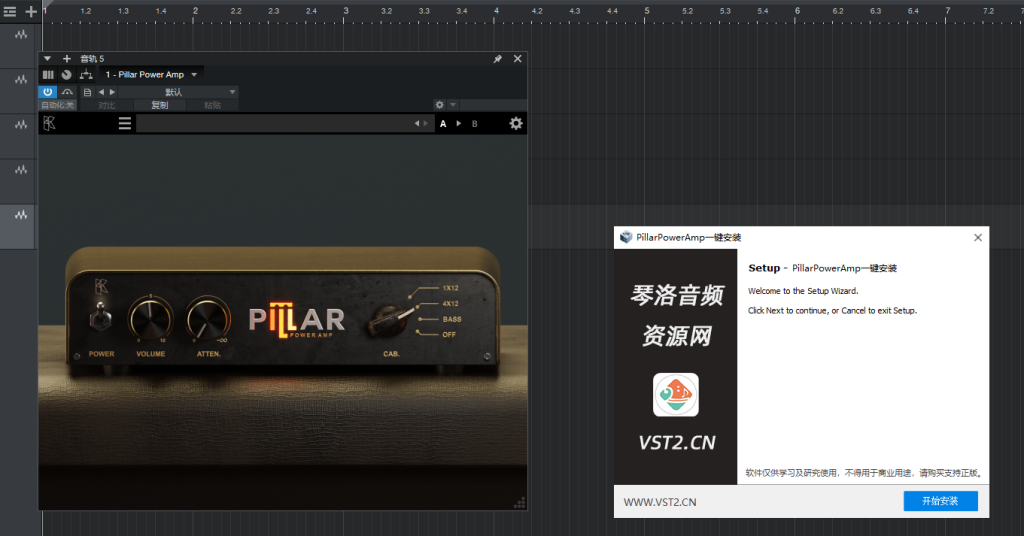The image size is (1024, 536).
Task: Click the 复制 copy button
Action: (x=159, y=105)
